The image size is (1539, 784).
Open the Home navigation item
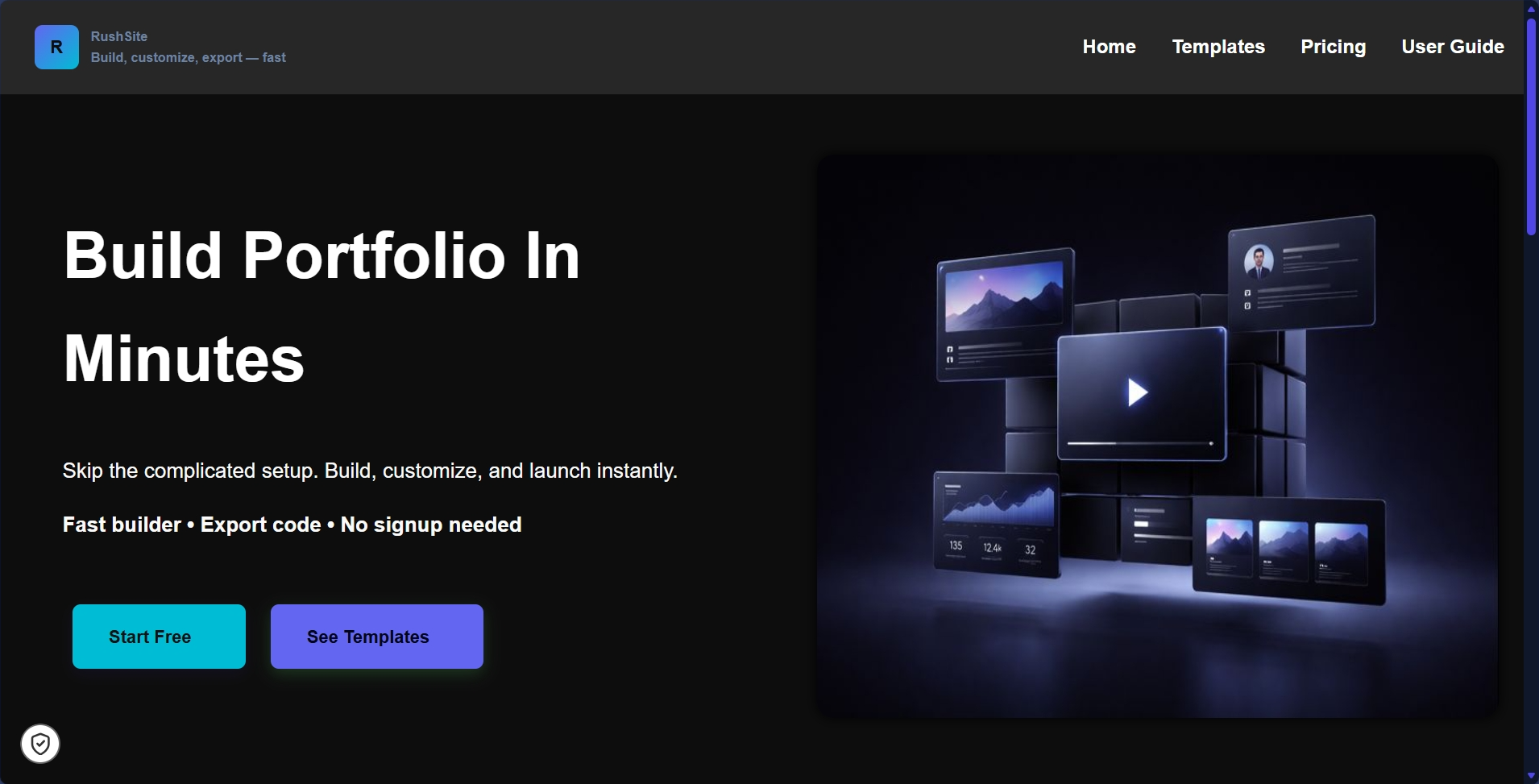[1108, 47]
